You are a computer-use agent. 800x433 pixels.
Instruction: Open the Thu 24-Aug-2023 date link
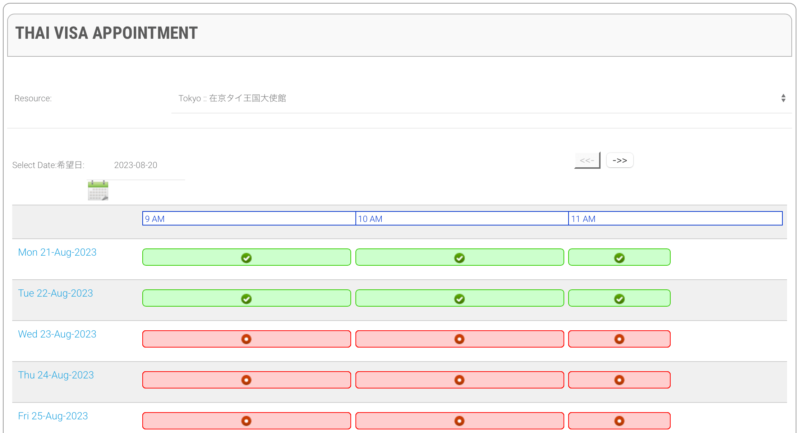coord(56,375)
